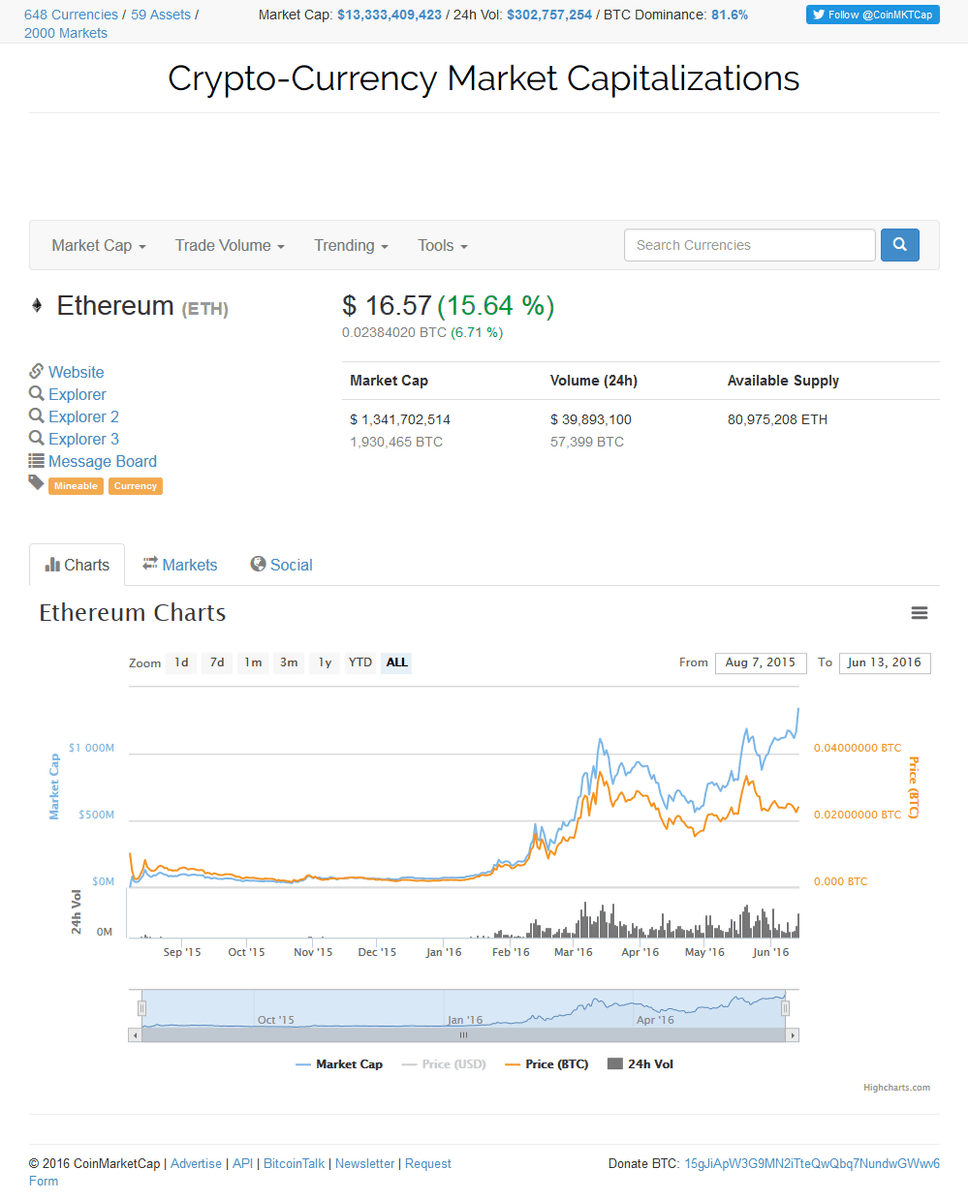Set chart zoom to 1y
Image resolution: width=968 pixels, height=1200 pixels.
325,663
